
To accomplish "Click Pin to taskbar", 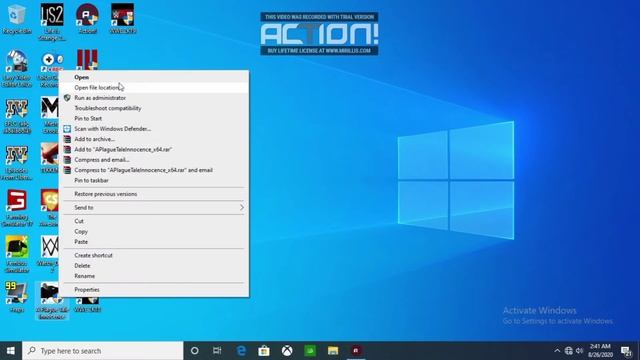I will pos(154,180).
